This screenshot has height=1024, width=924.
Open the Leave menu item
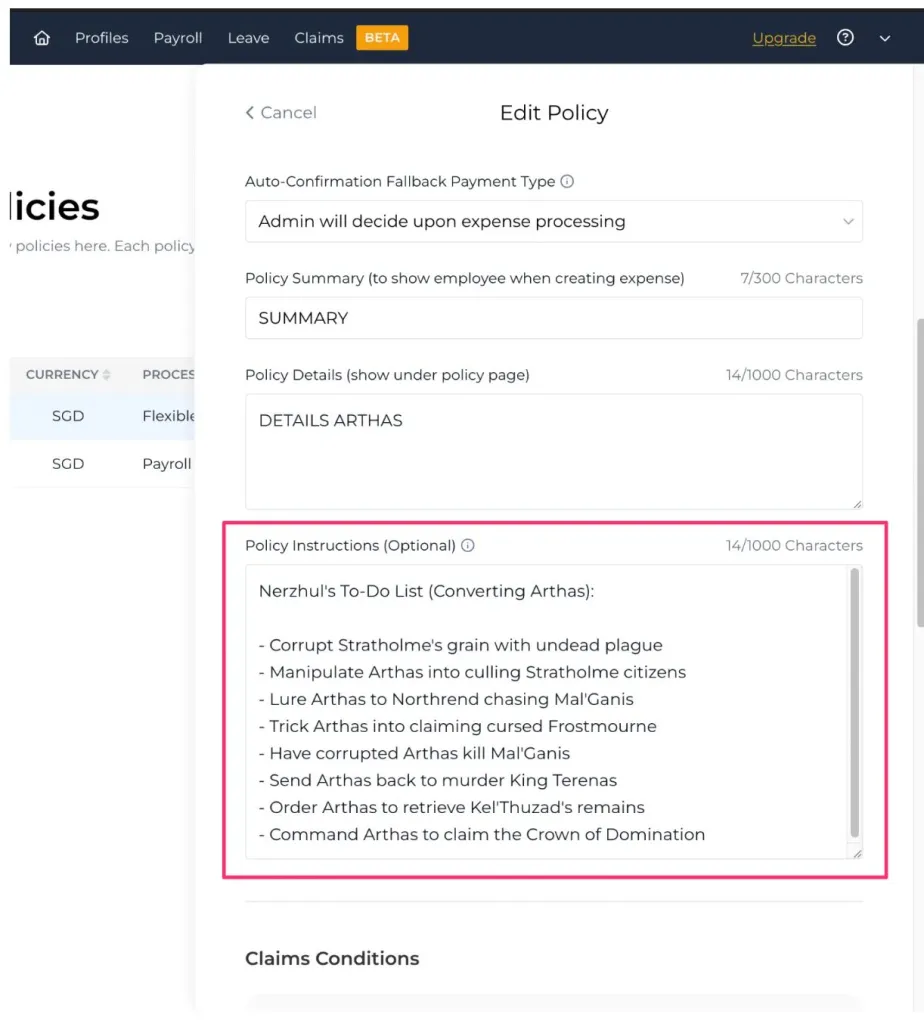[x=248, y=38]
